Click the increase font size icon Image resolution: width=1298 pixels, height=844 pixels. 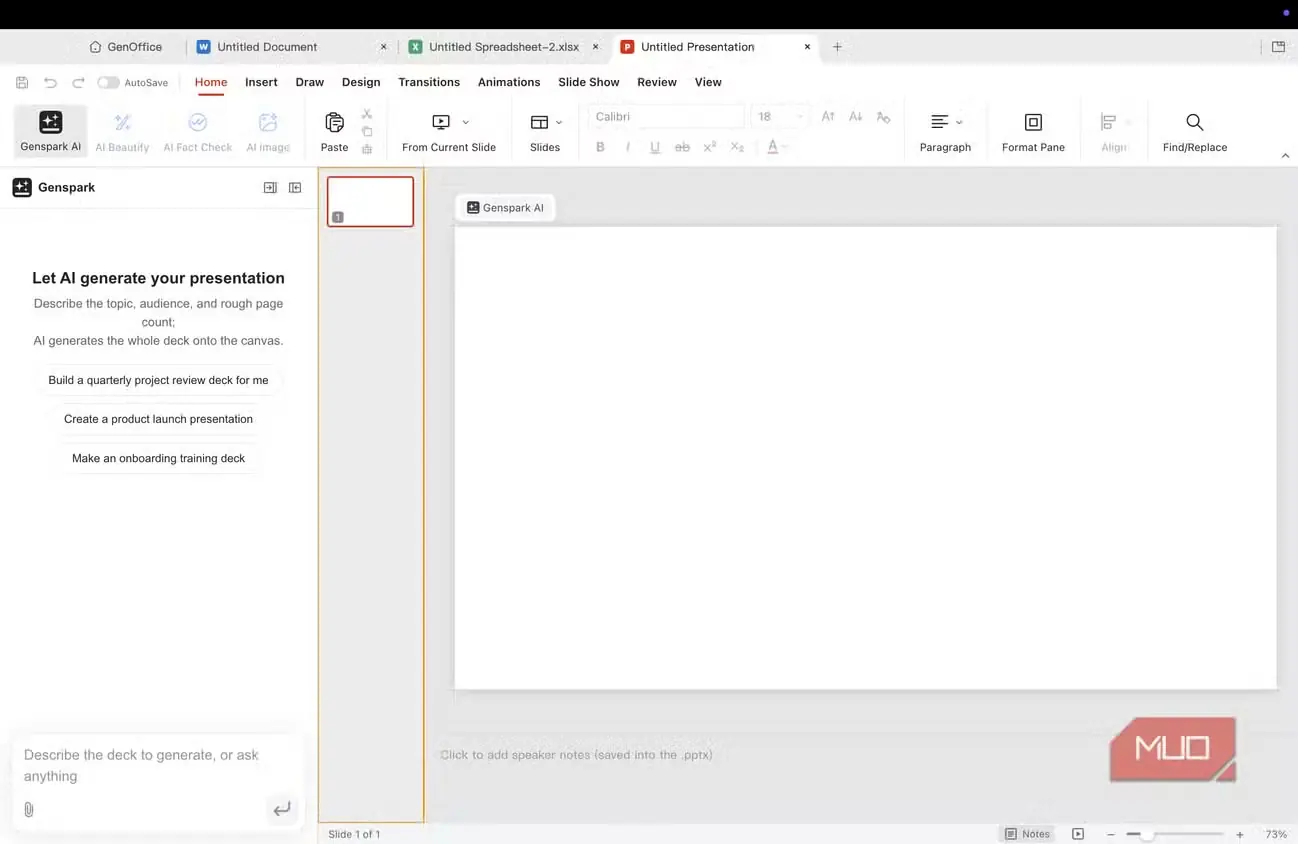pos(828,117)
